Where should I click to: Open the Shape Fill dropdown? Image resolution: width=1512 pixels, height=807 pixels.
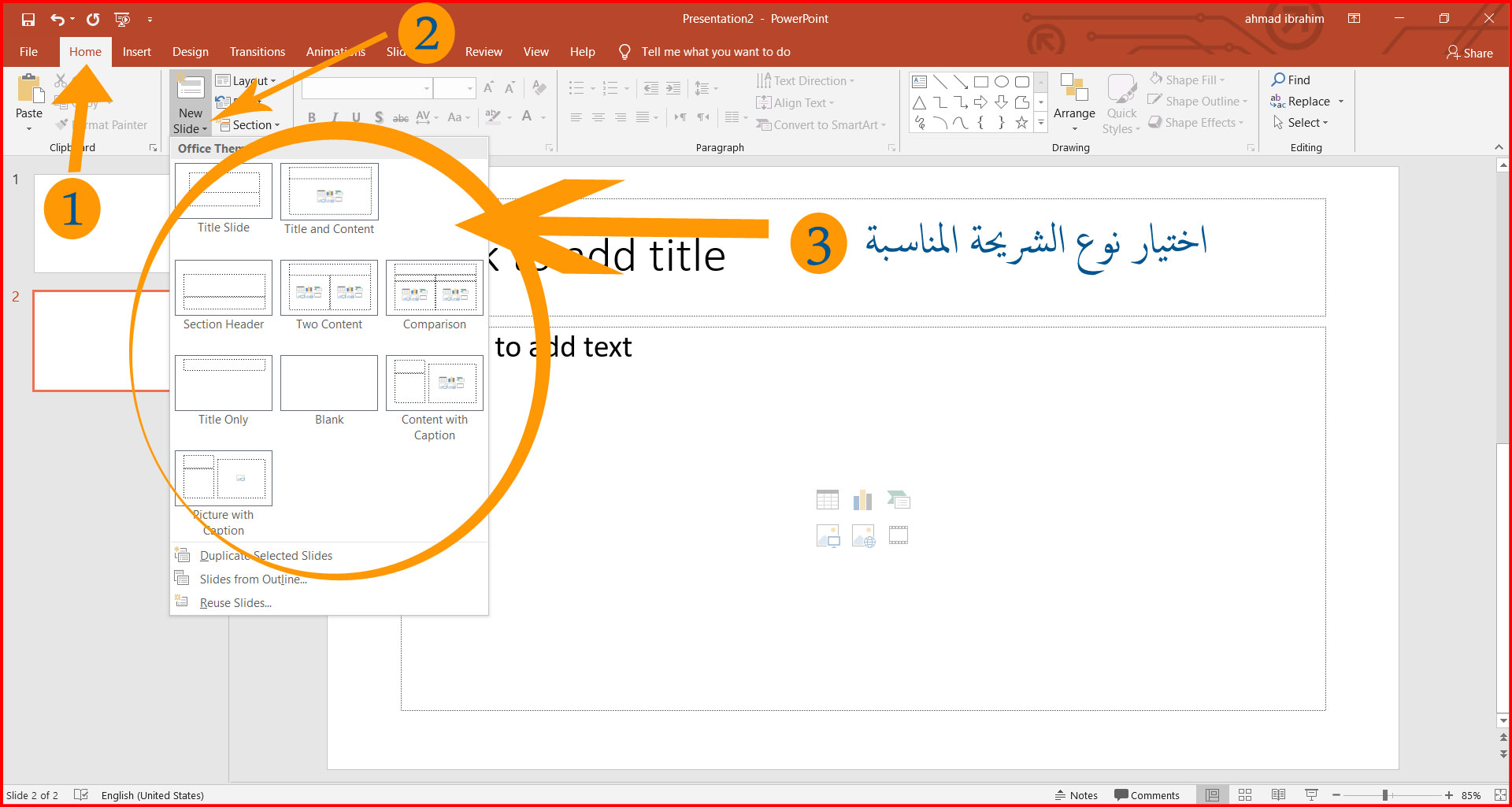1188,80
